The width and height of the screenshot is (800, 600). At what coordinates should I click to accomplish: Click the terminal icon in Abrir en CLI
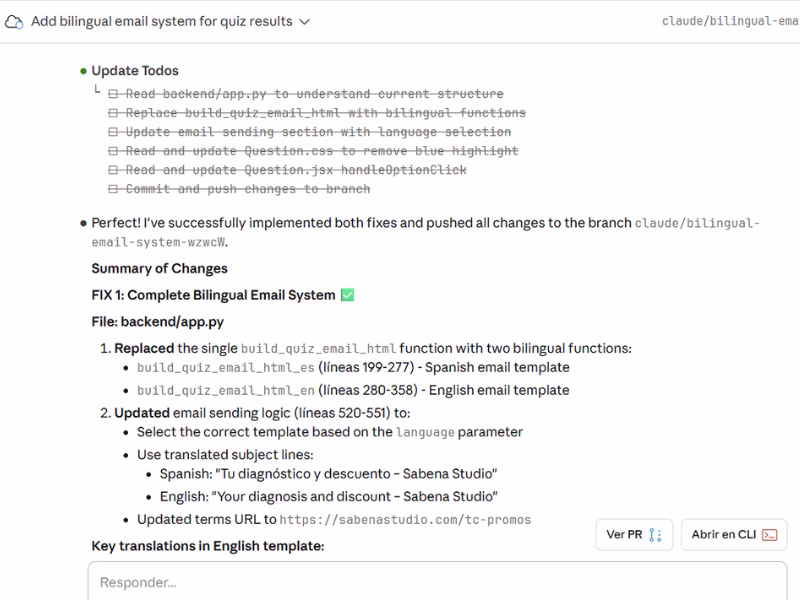coord(769,535)
